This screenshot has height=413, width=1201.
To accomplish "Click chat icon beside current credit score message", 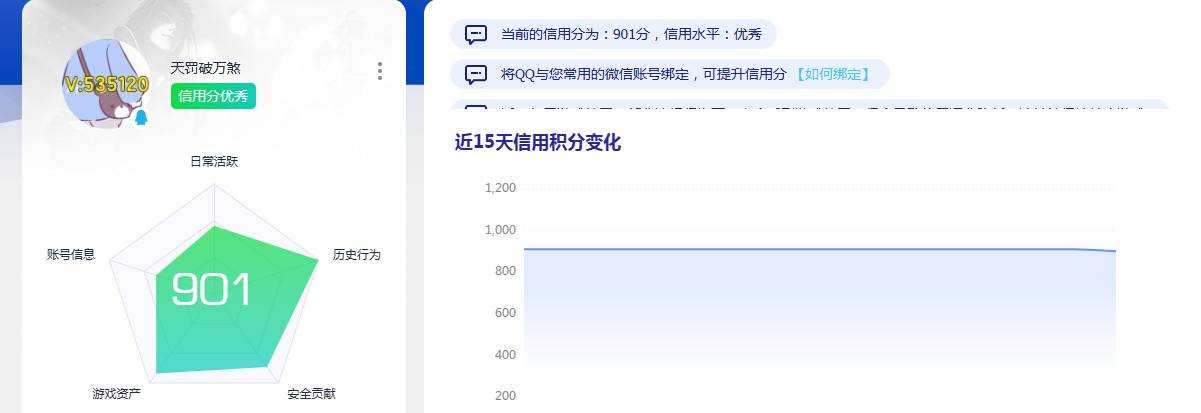I will 477,34.
